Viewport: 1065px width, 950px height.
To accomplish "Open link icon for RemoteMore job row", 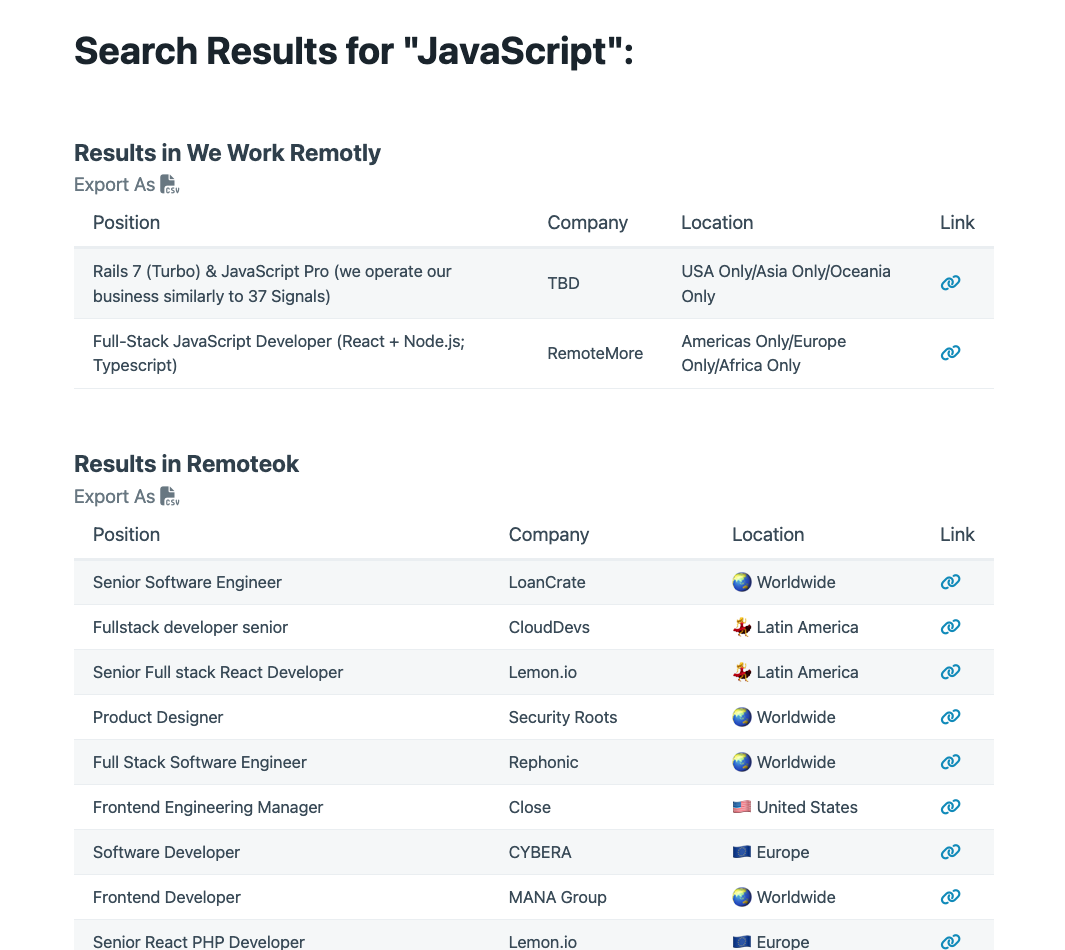I will point(950,353).
